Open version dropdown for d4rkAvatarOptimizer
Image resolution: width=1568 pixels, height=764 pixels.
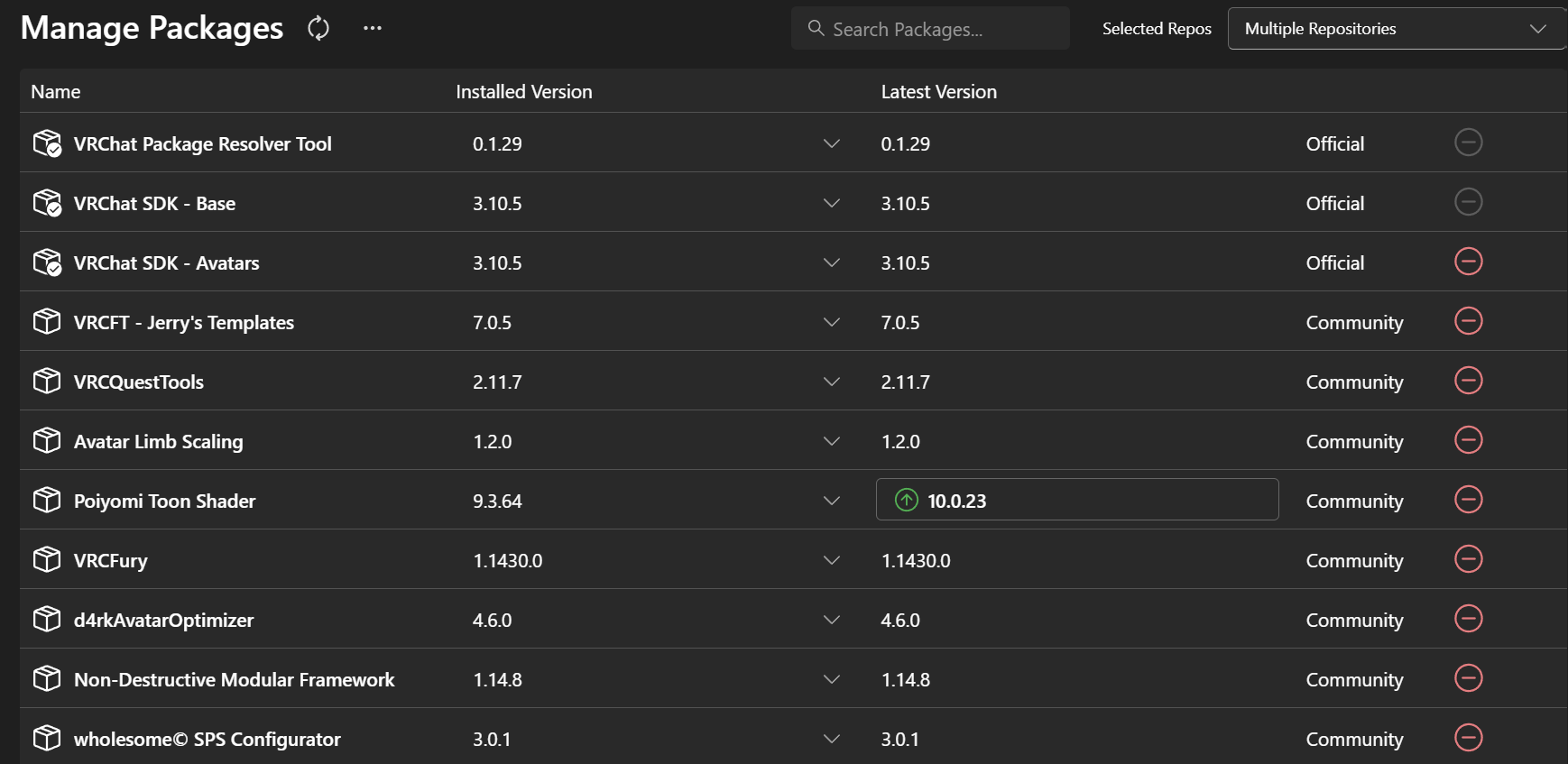832,620
